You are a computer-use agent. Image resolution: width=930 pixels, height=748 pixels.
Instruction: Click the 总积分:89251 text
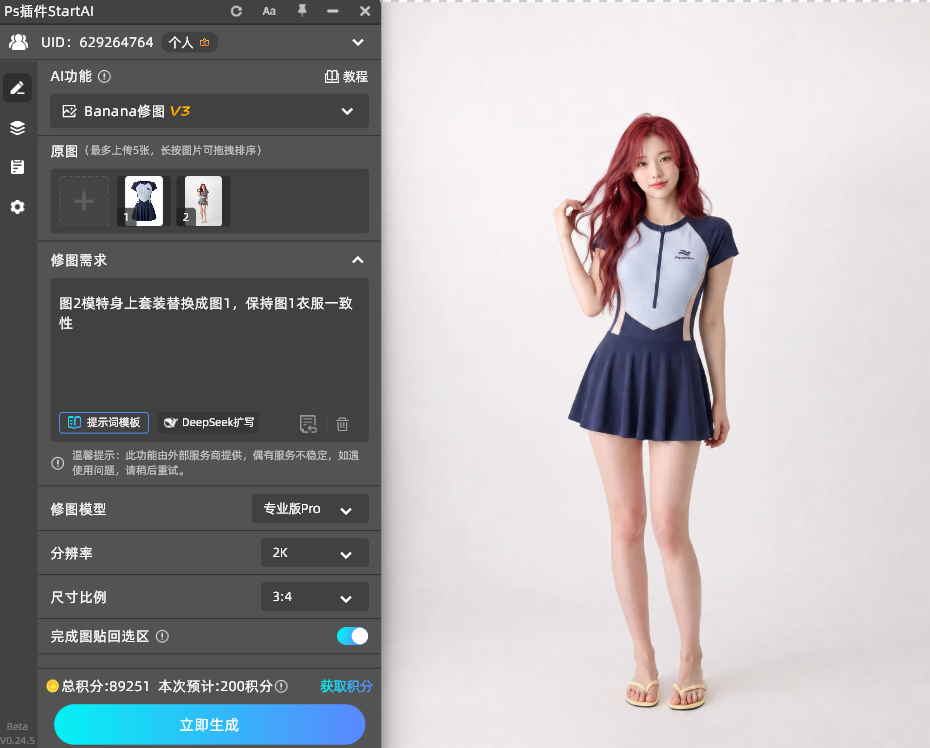pyautogui.click(x=105, y=686)
